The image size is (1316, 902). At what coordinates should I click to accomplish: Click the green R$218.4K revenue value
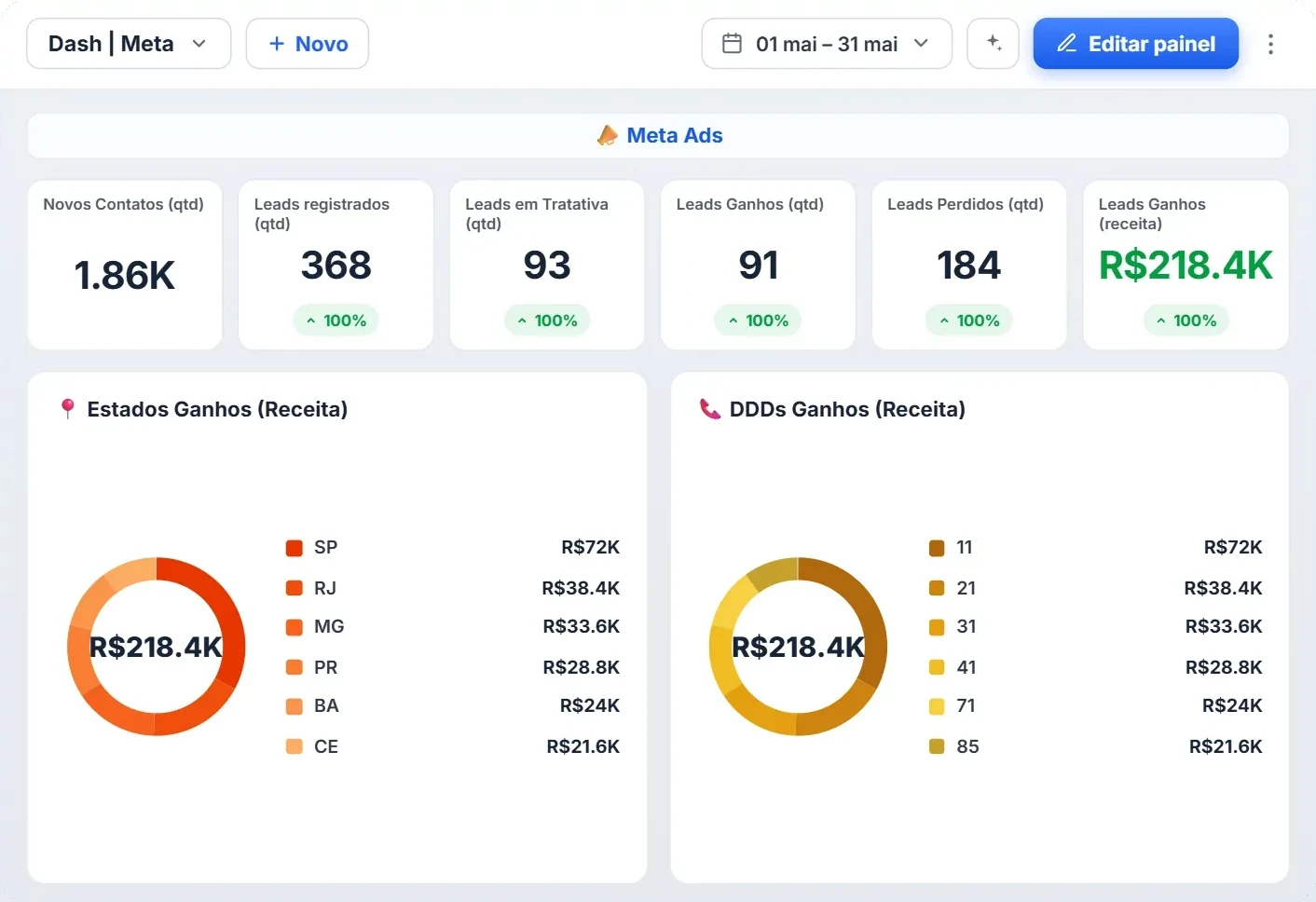point(1186,266)
